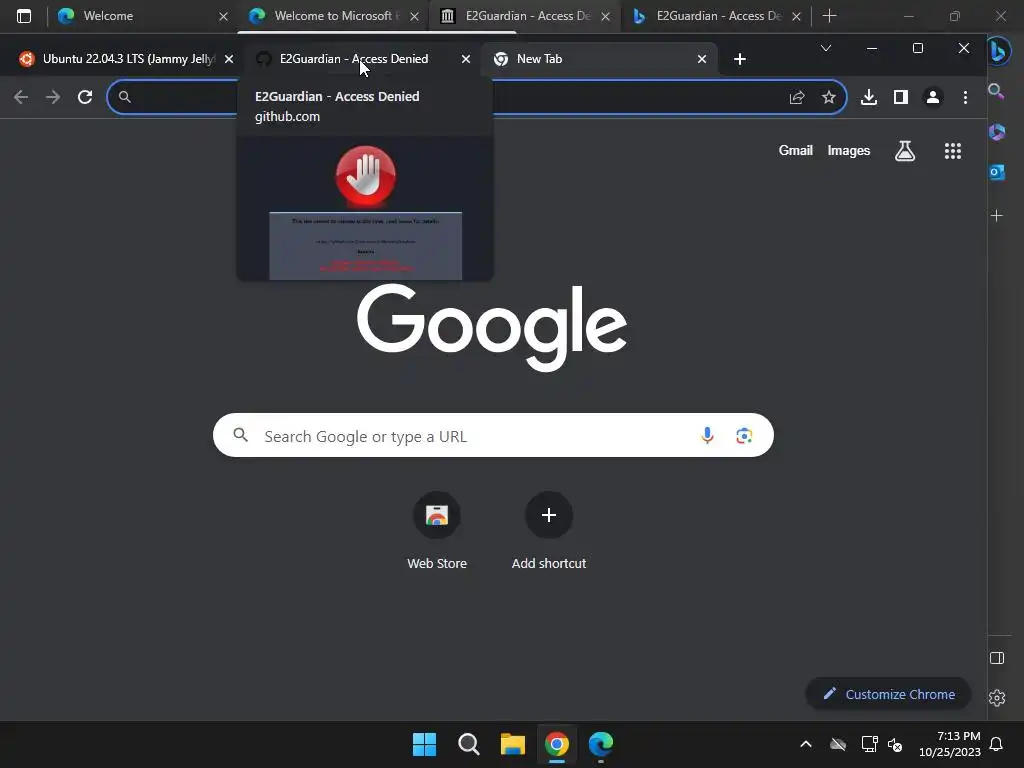Show hidden system tray icons
The height and width of the screenshot is (768, 1024).
coord(806,744)
